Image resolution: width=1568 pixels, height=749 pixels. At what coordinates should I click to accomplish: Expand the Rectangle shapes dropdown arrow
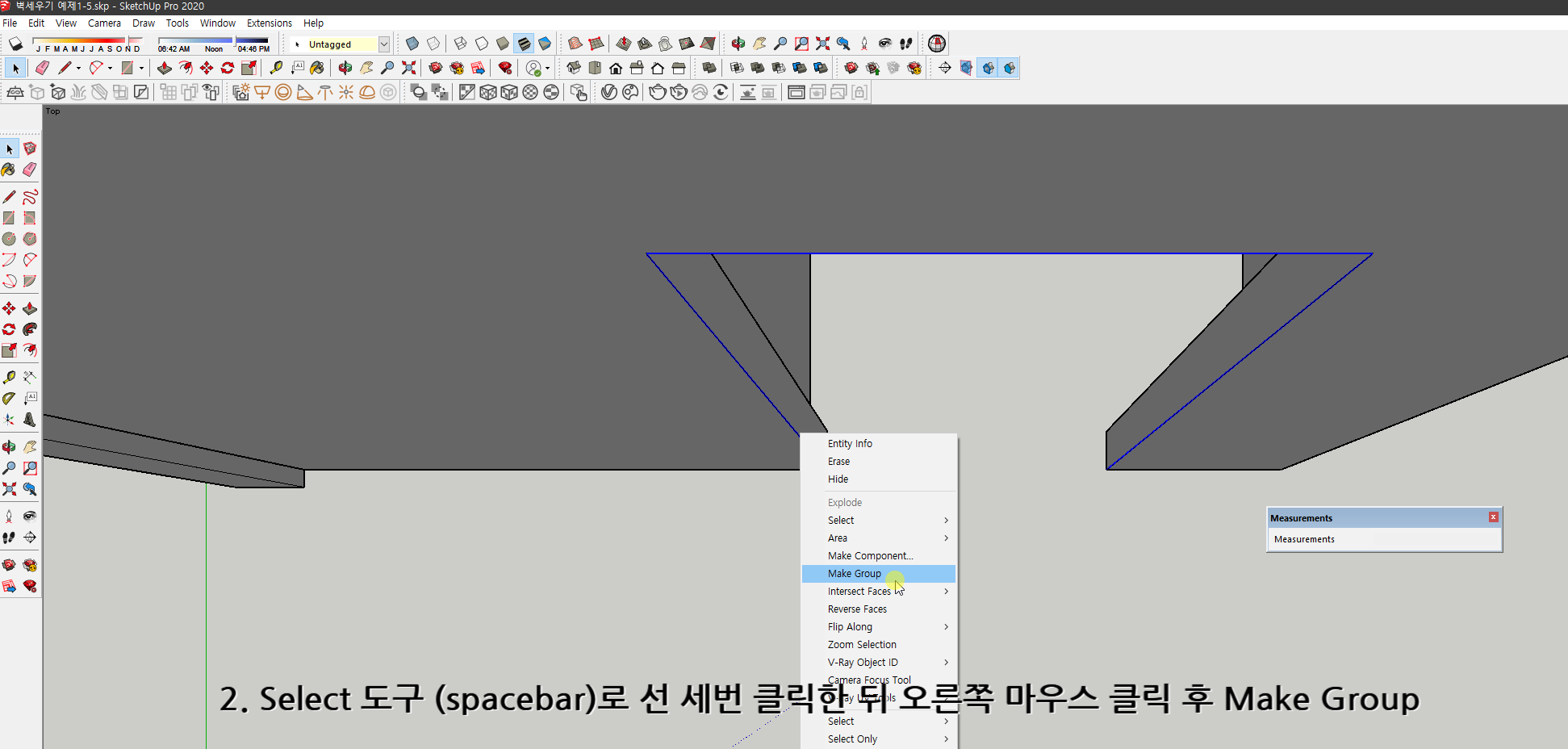click(x=141, y=68)
